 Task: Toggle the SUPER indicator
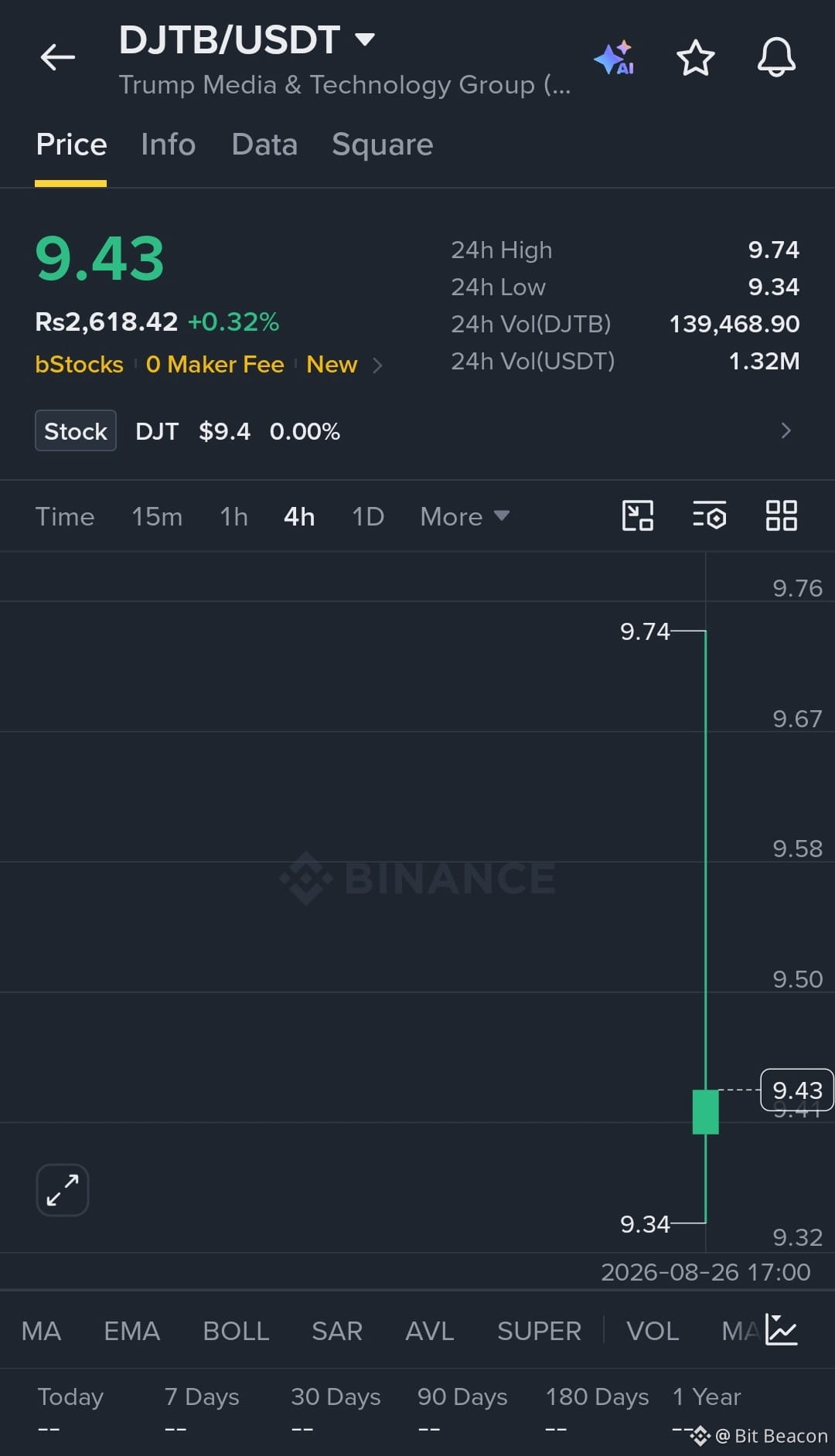click(539, 1331)
